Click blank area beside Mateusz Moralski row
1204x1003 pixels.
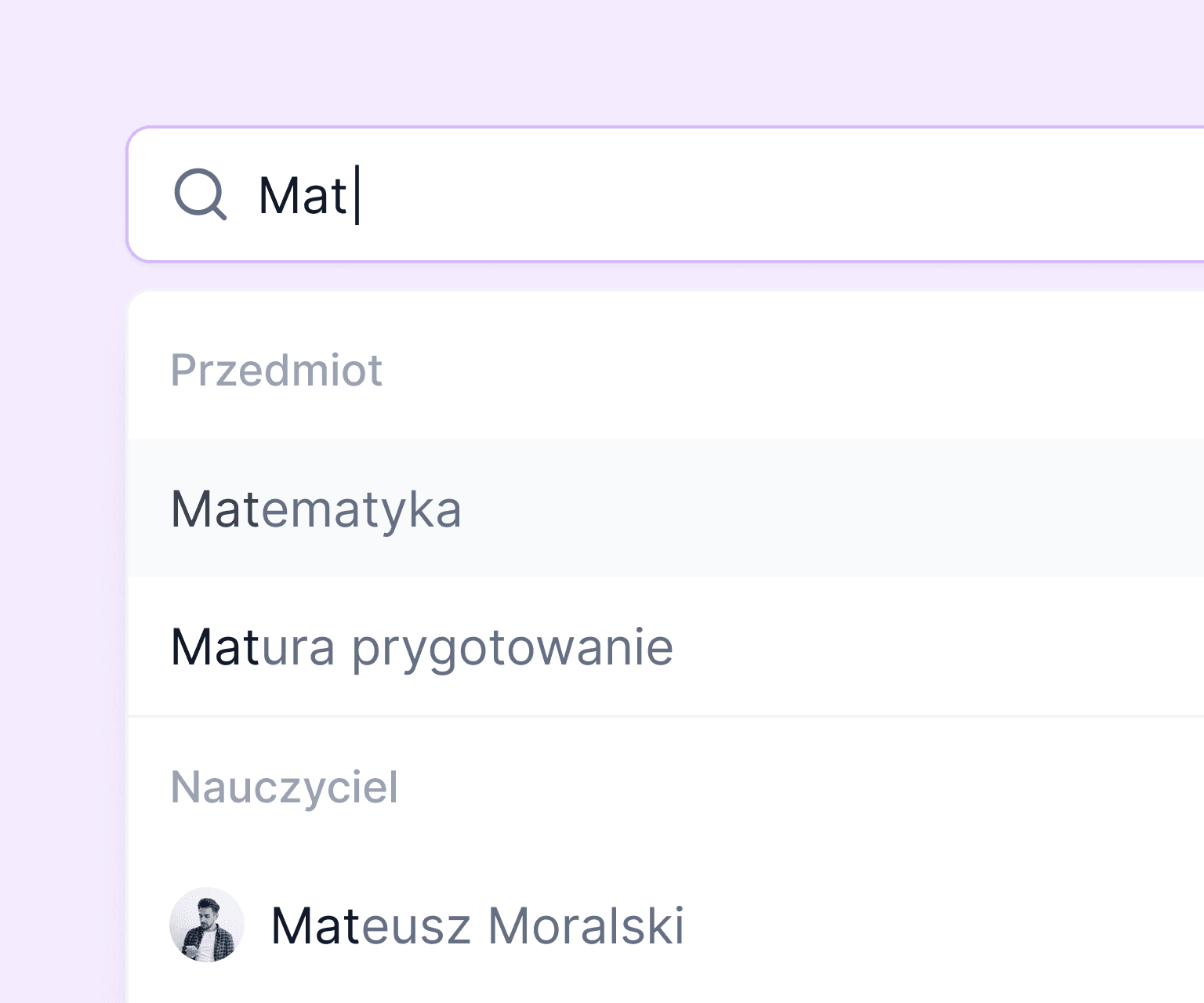(941, 925)
